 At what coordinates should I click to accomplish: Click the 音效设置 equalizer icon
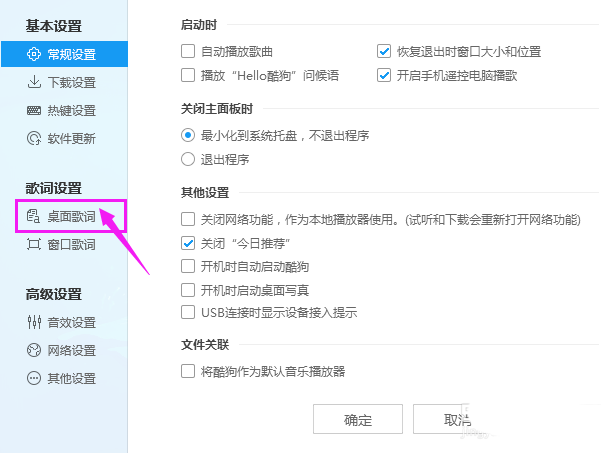click(x=33, y=322)
